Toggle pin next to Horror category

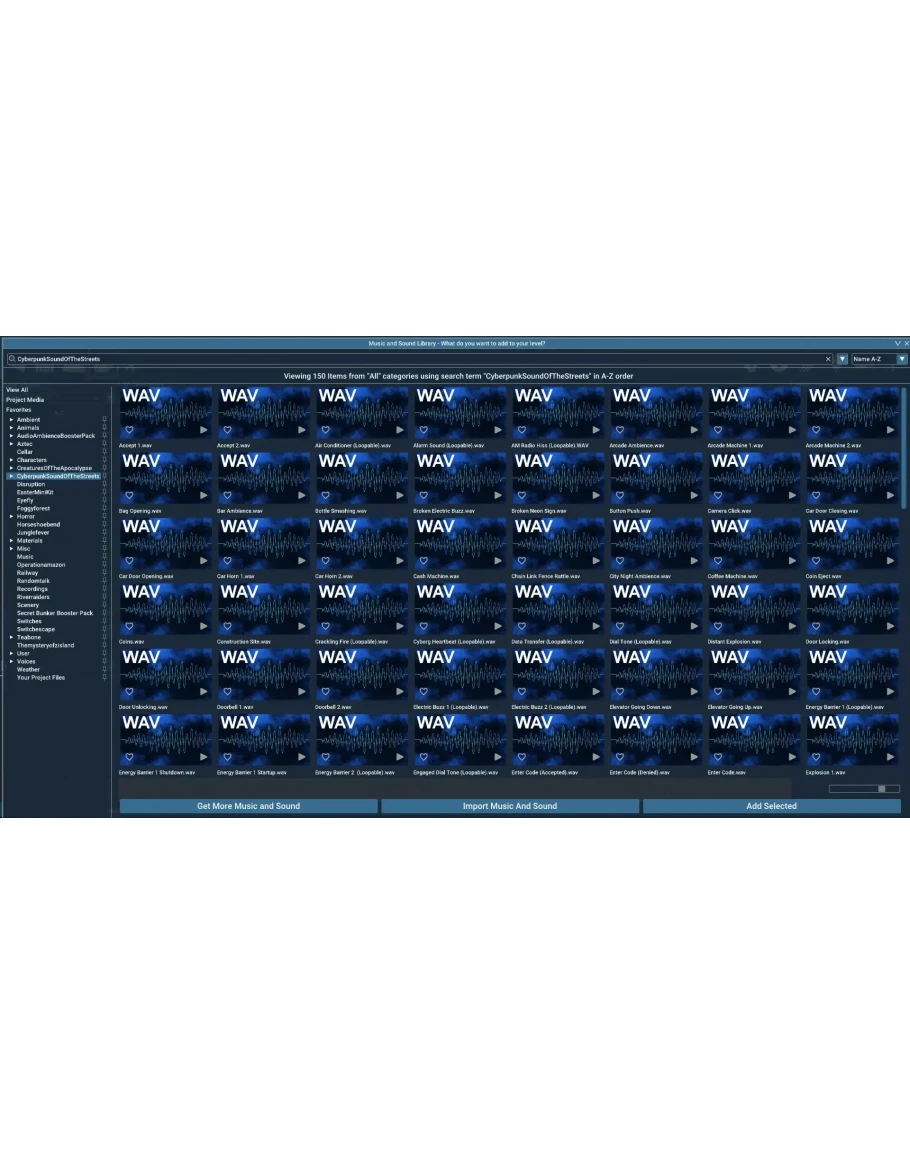[x=104, y=517]
